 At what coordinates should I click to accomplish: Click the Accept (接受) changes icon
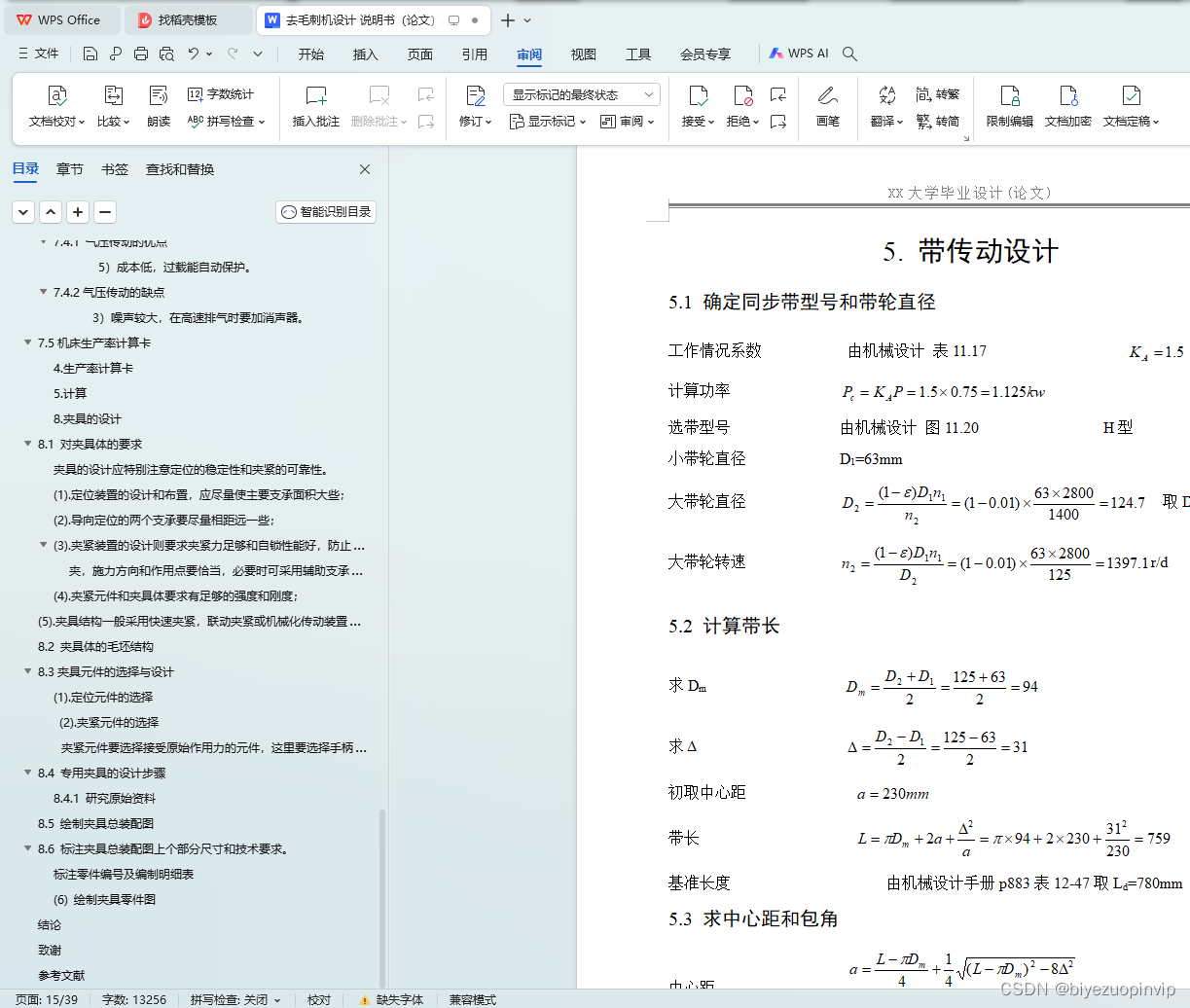tap(698, 95)
